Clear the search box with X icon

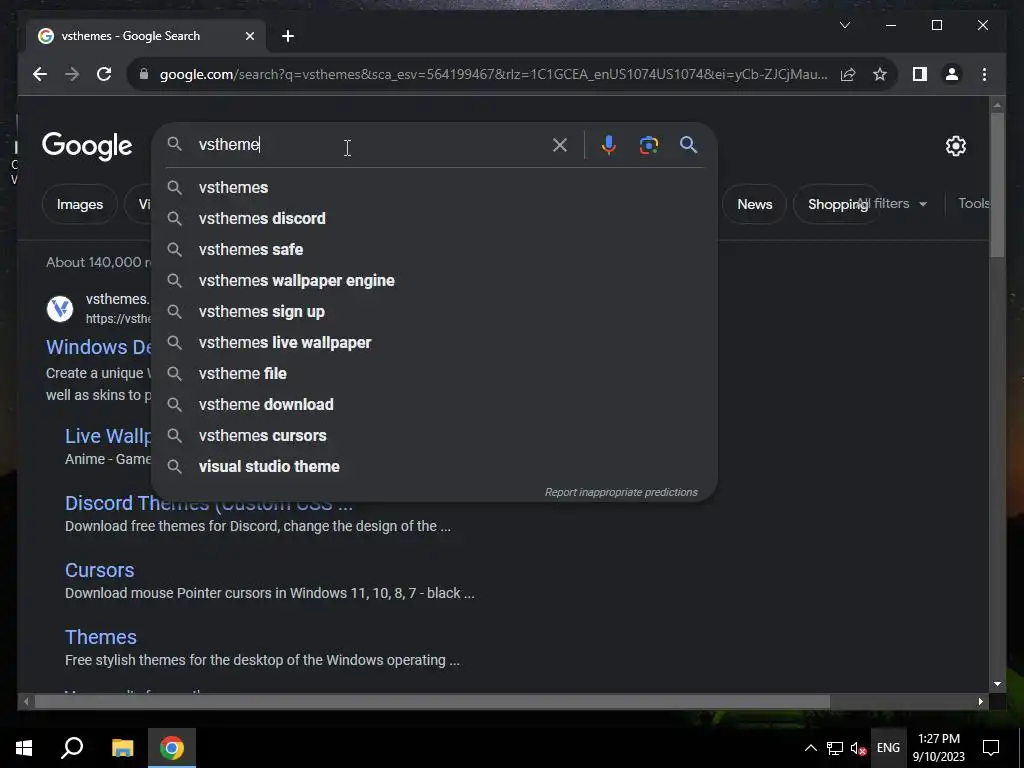(560, 145)
